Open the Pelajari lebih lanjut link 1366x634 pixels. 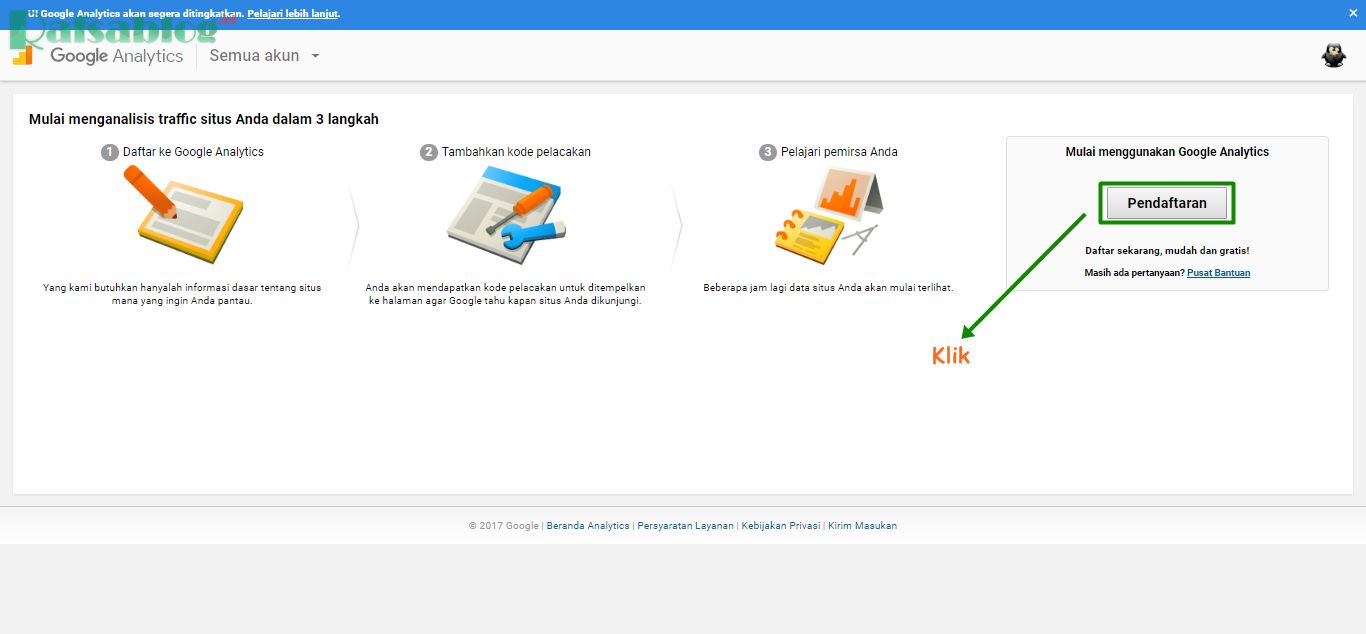click(293, 14)
